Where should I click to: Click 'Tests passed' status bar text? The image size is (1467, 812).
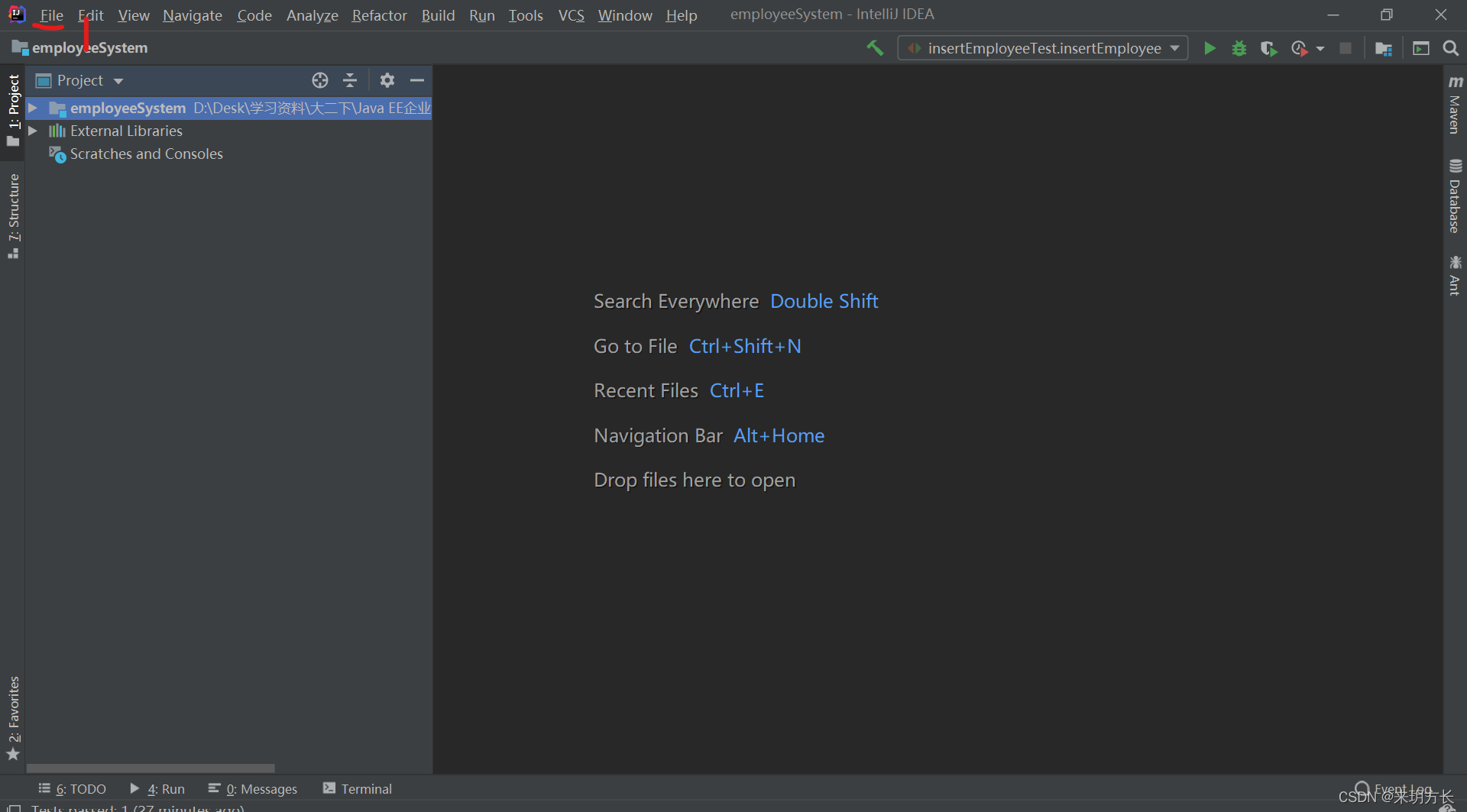[138, 807]
